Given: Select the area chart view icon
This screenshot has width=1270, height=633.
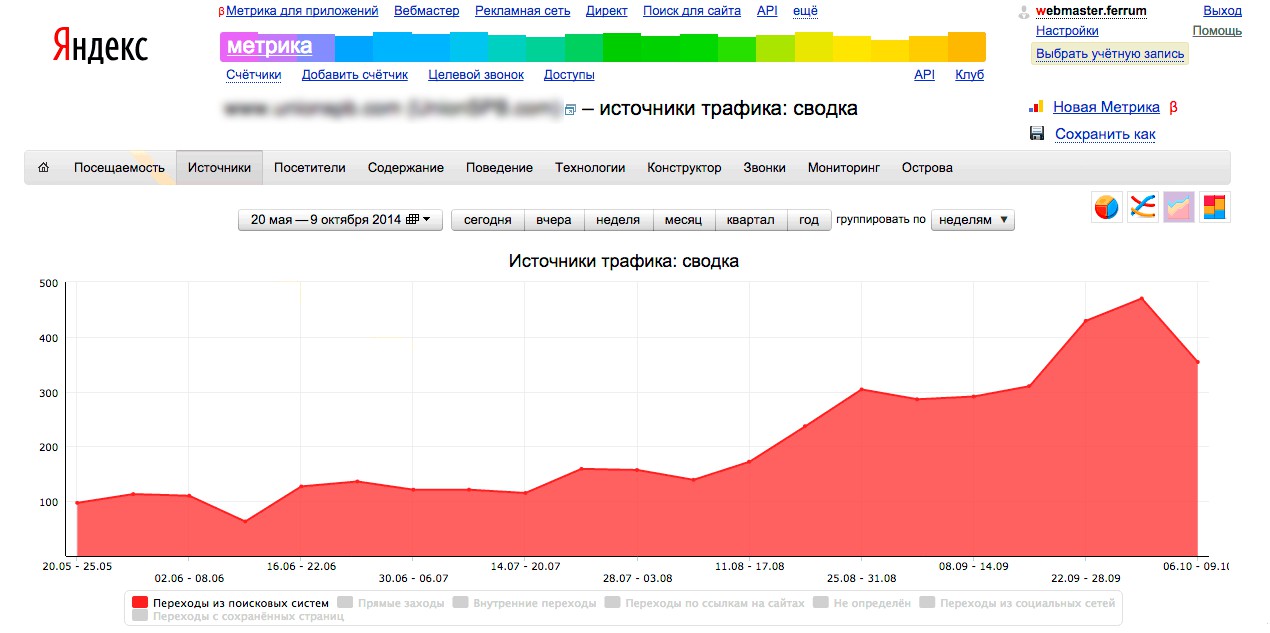Looking at the screenshot, I should click(1178, 207).
